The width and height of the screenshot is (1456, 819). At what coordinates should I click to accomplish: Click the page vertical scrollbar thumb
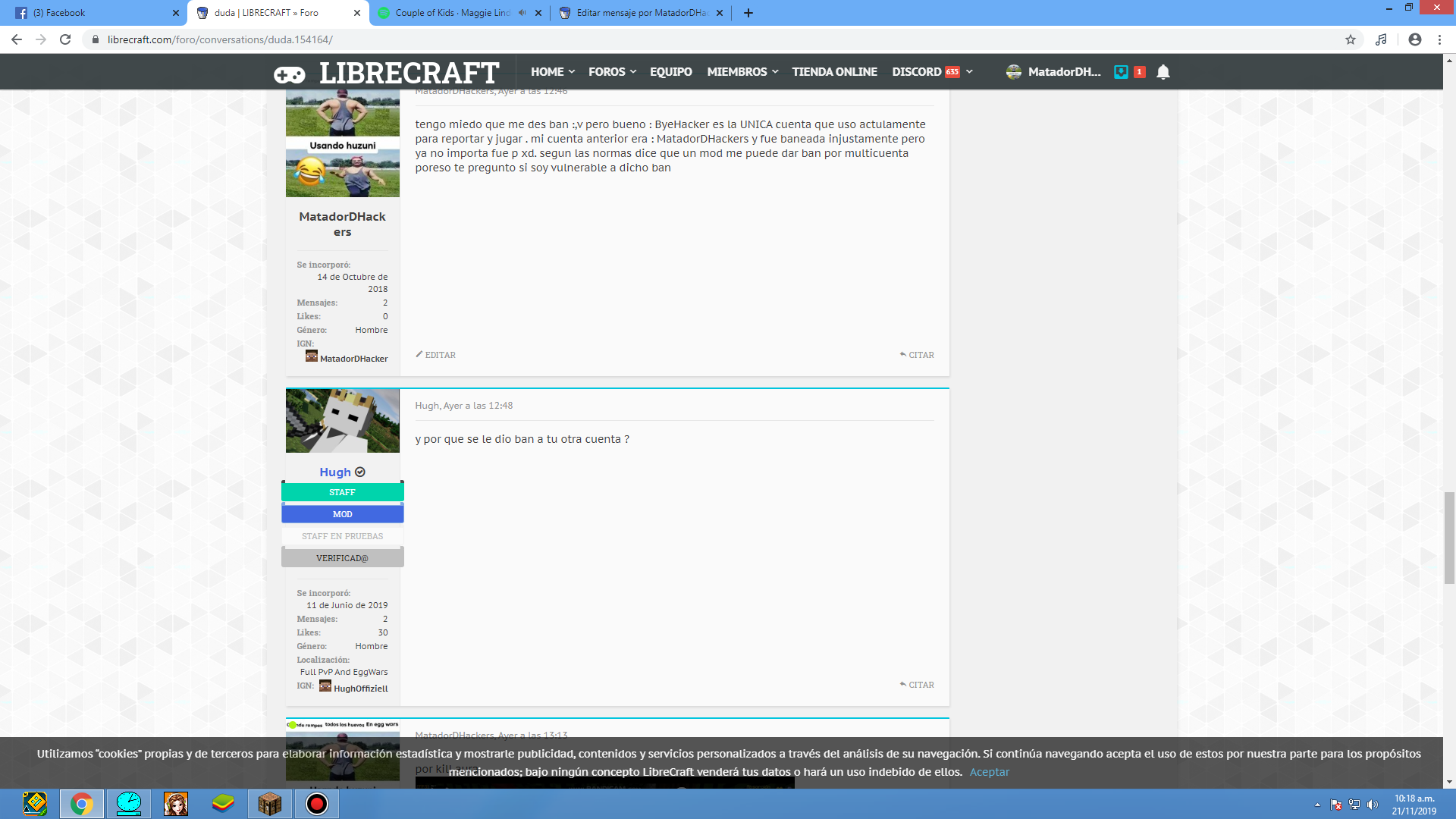click(1449, 538)
